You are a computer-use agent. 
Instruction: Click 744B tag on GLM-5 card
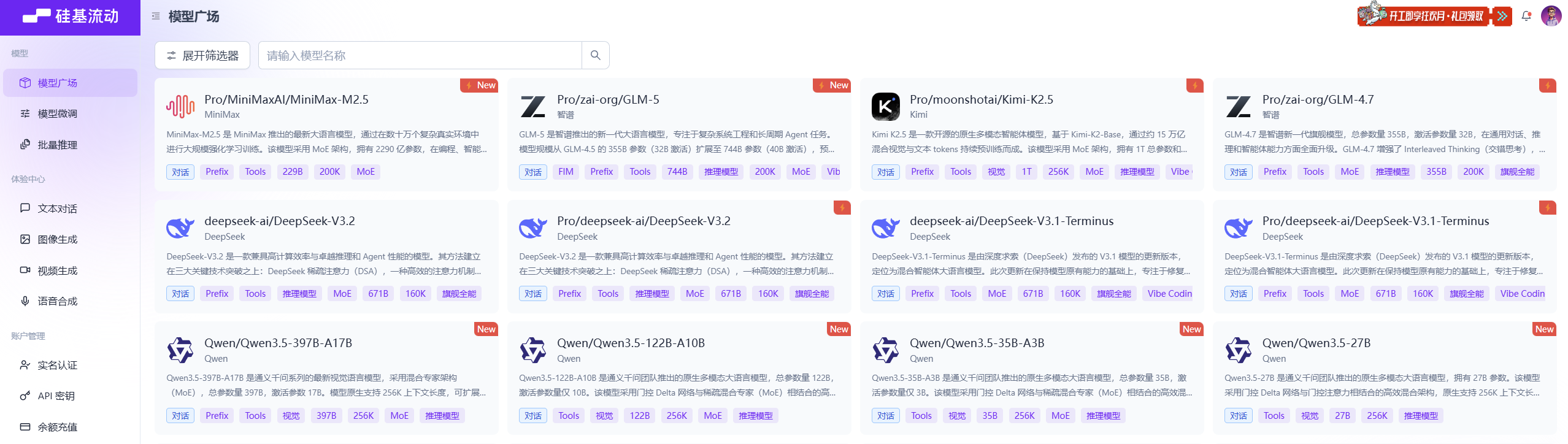click(677, 172)
